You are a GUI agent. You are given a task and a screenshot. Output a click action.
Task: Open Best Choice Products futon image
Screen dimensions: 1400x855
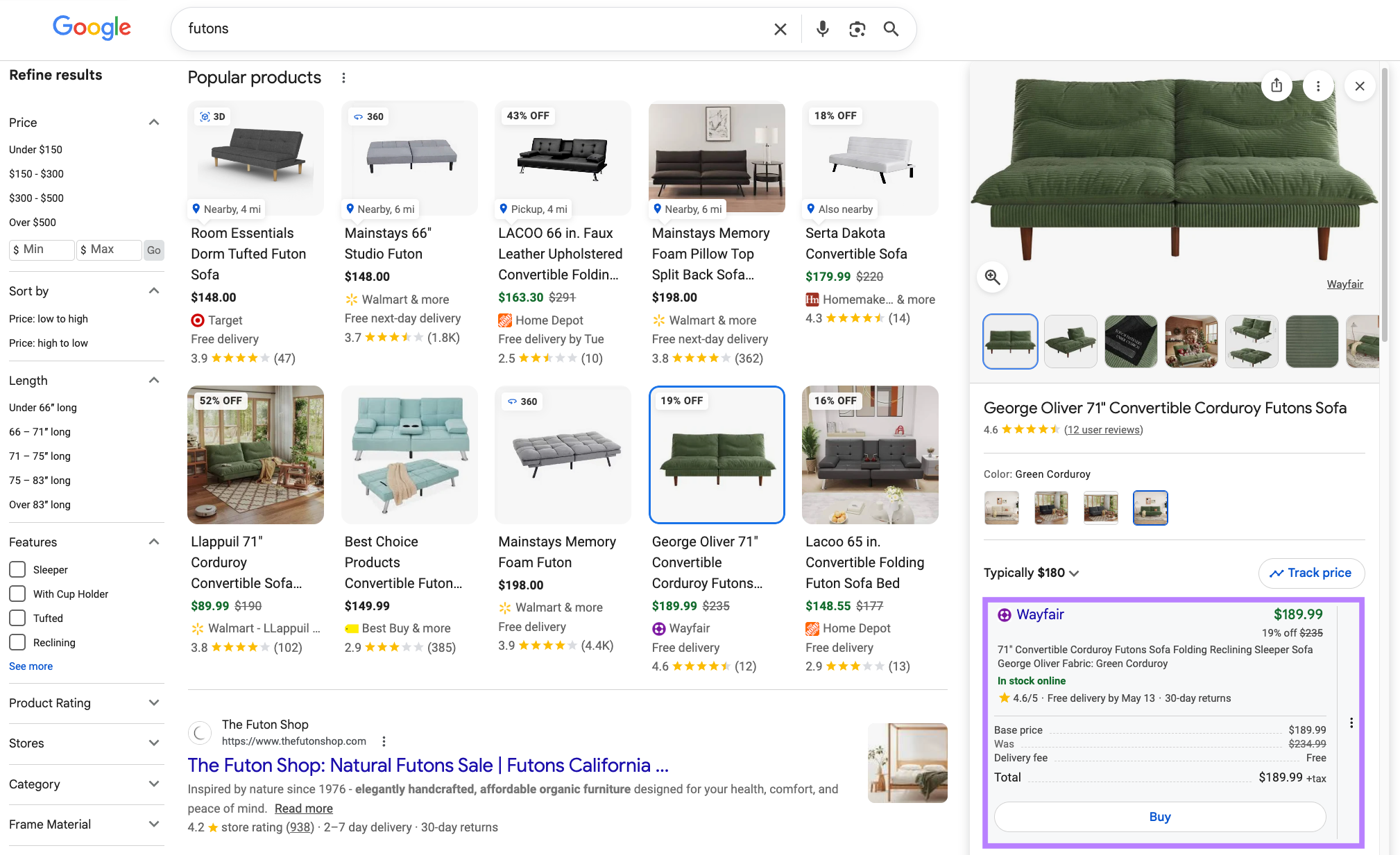point(409,455)
